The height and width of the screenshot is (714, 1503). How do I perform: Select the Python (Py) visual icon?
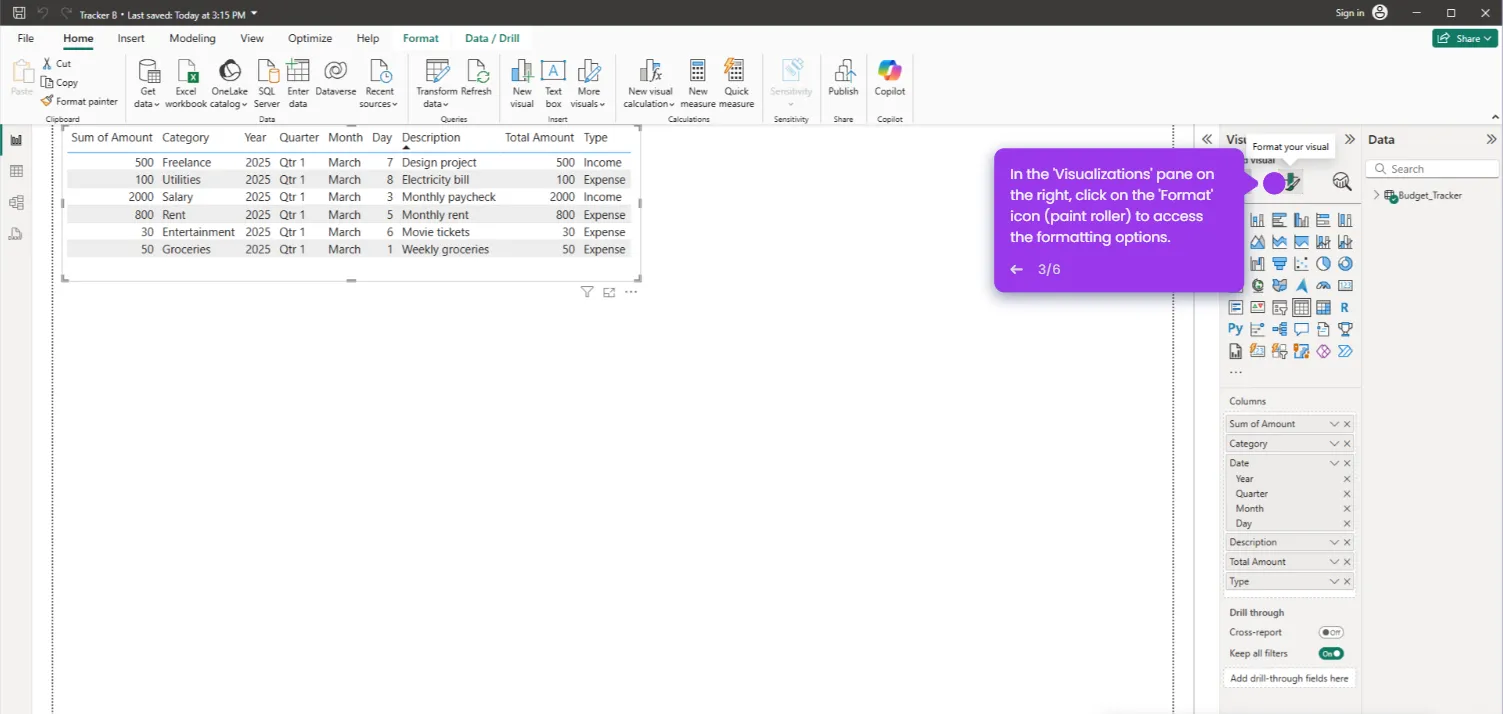(x=1235, y=329)
